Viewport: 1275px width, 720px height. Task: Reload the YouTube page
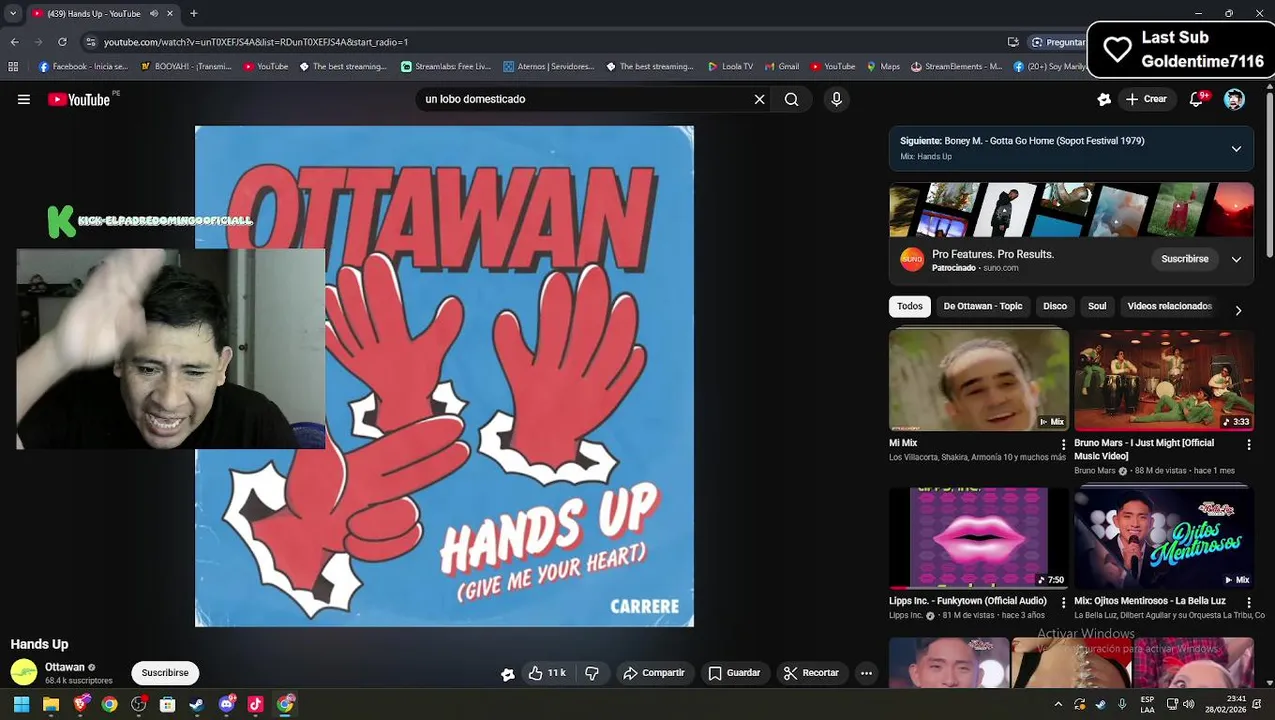click(x=62, y=42)
